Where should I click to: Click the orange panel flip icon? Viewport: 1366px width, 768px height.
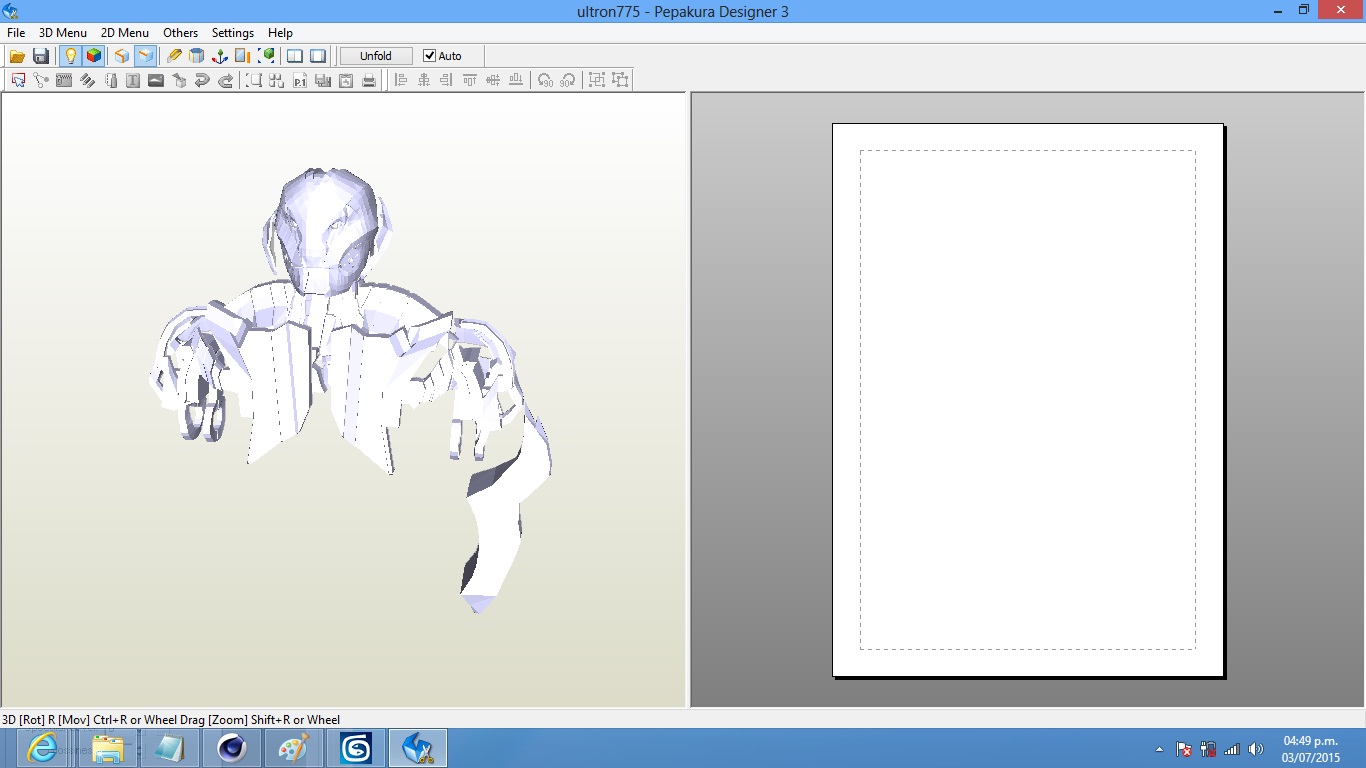click(243, 56)
